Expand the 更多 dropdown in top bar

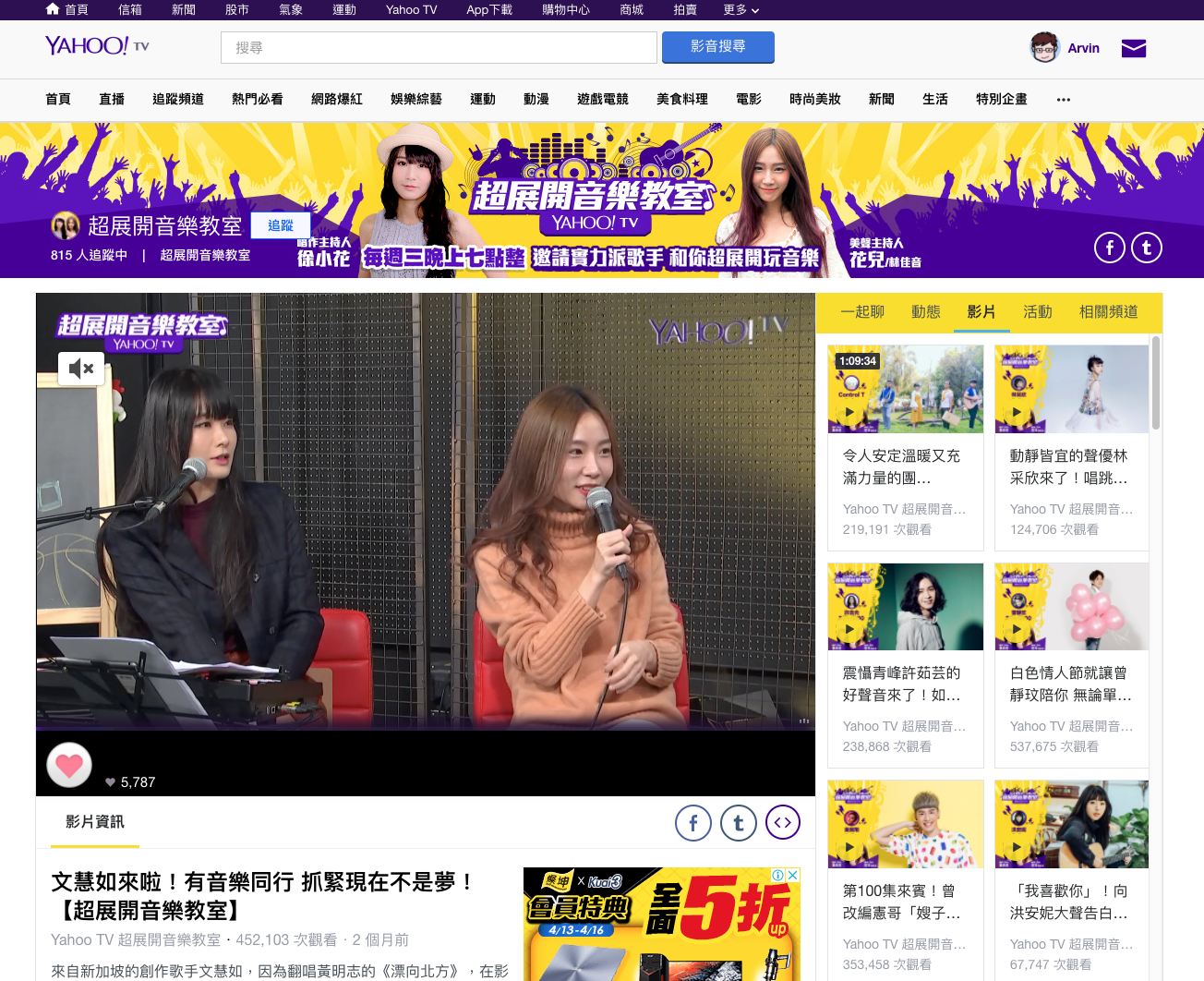pos(741,10)
